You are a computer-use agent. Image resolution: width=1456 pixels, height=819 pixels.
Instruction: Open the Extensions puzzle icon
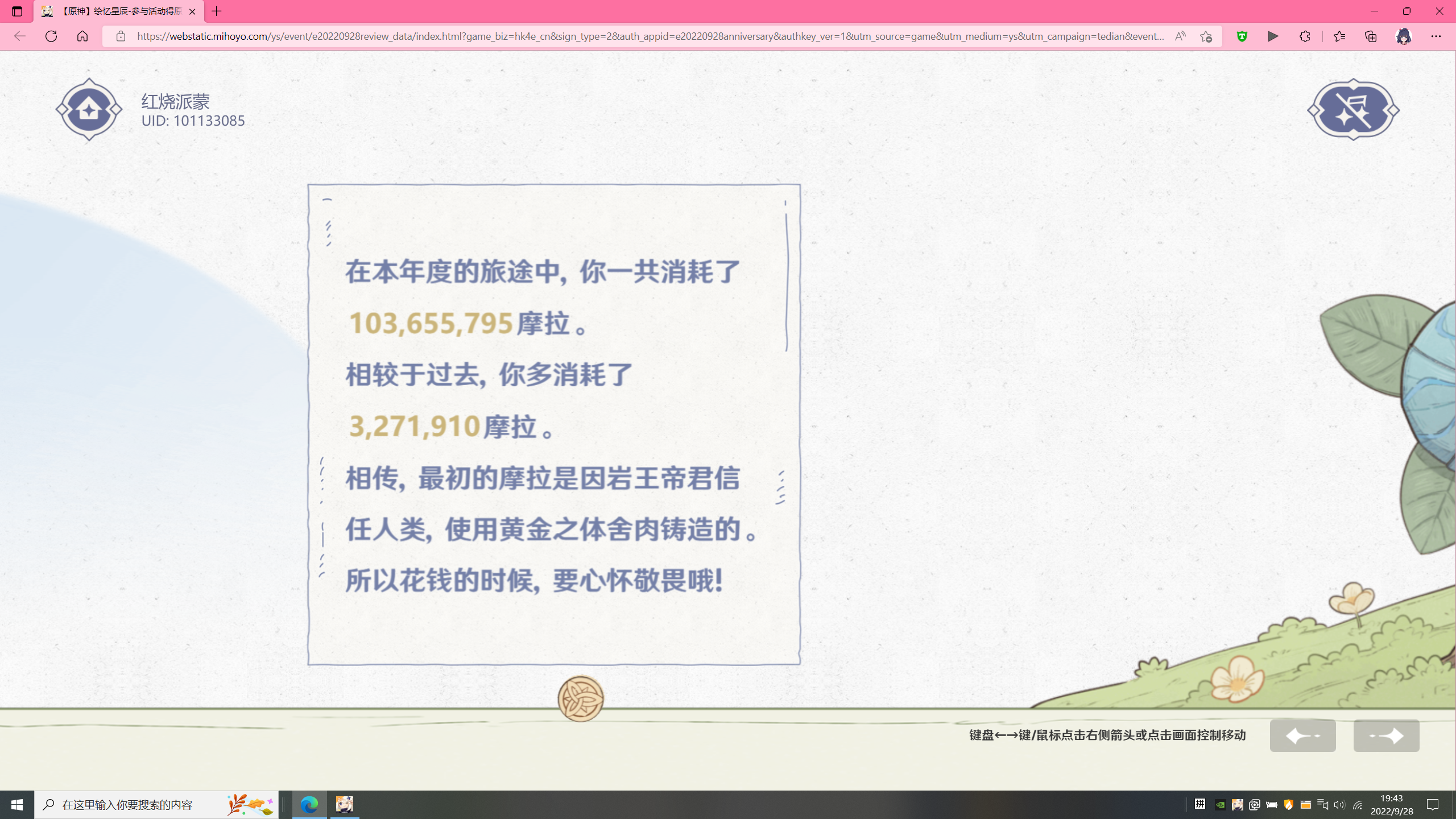pyautogui.click(x=1305, y=36)
